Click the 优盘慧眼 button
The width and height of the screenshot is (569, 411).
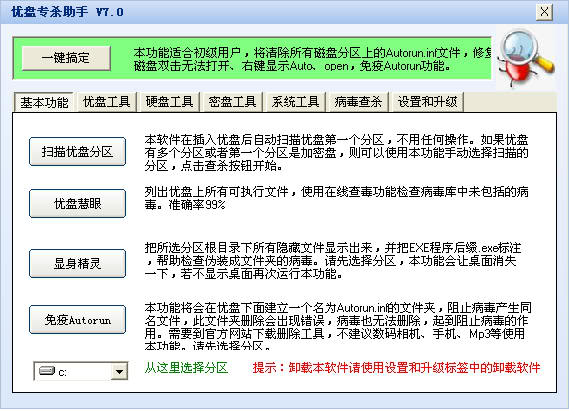click(x=77, y=204)
